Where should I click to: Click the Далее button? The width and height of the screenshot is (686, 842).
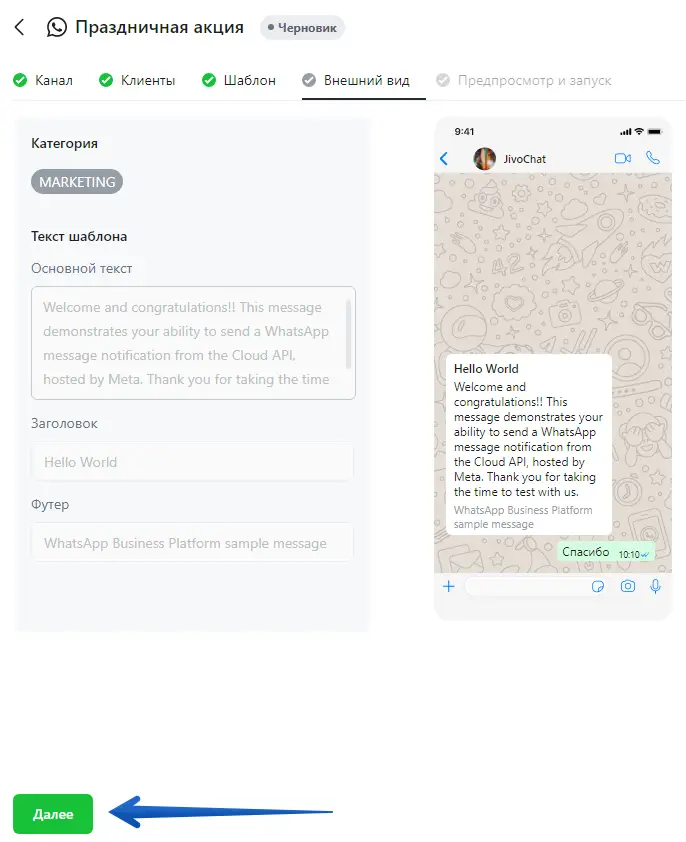pos(53,814)
